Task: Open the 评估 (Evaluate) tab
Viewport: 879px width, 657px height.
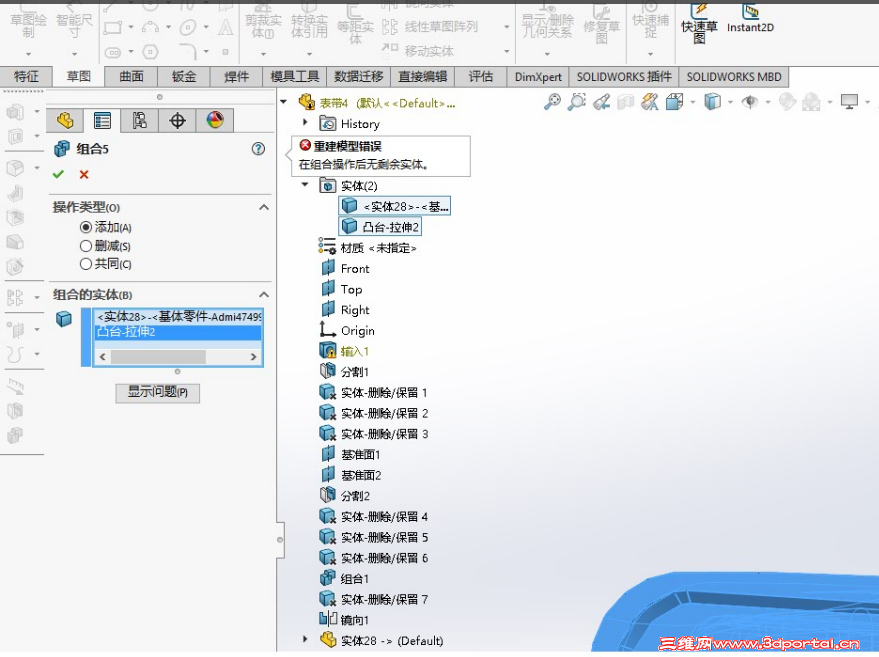Action: [480, 76]
